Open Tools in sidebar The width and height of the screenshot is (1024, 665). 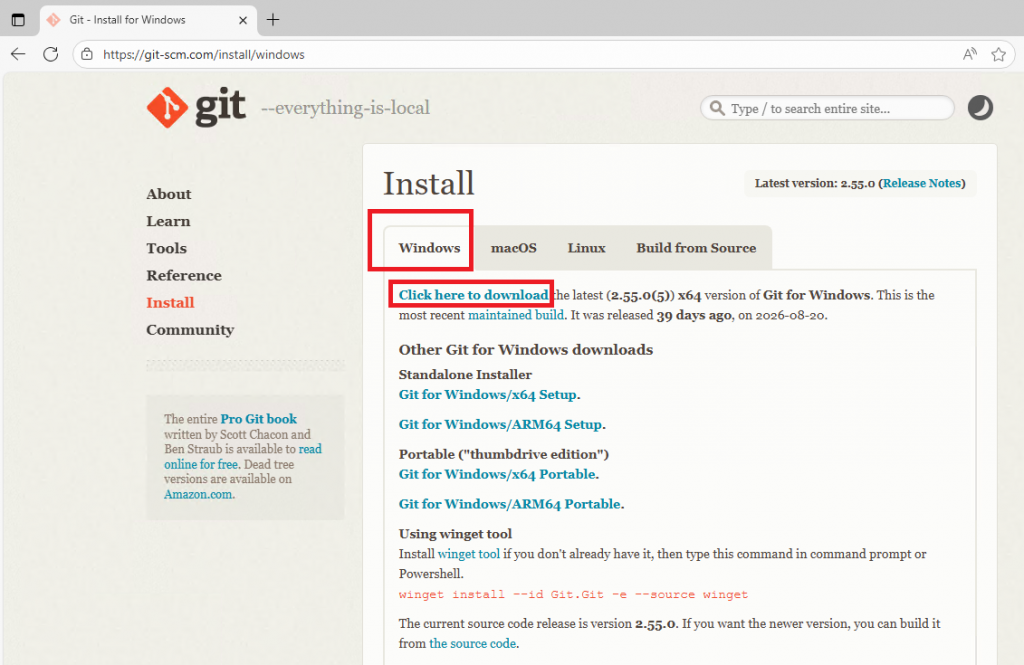click(167, 248)
